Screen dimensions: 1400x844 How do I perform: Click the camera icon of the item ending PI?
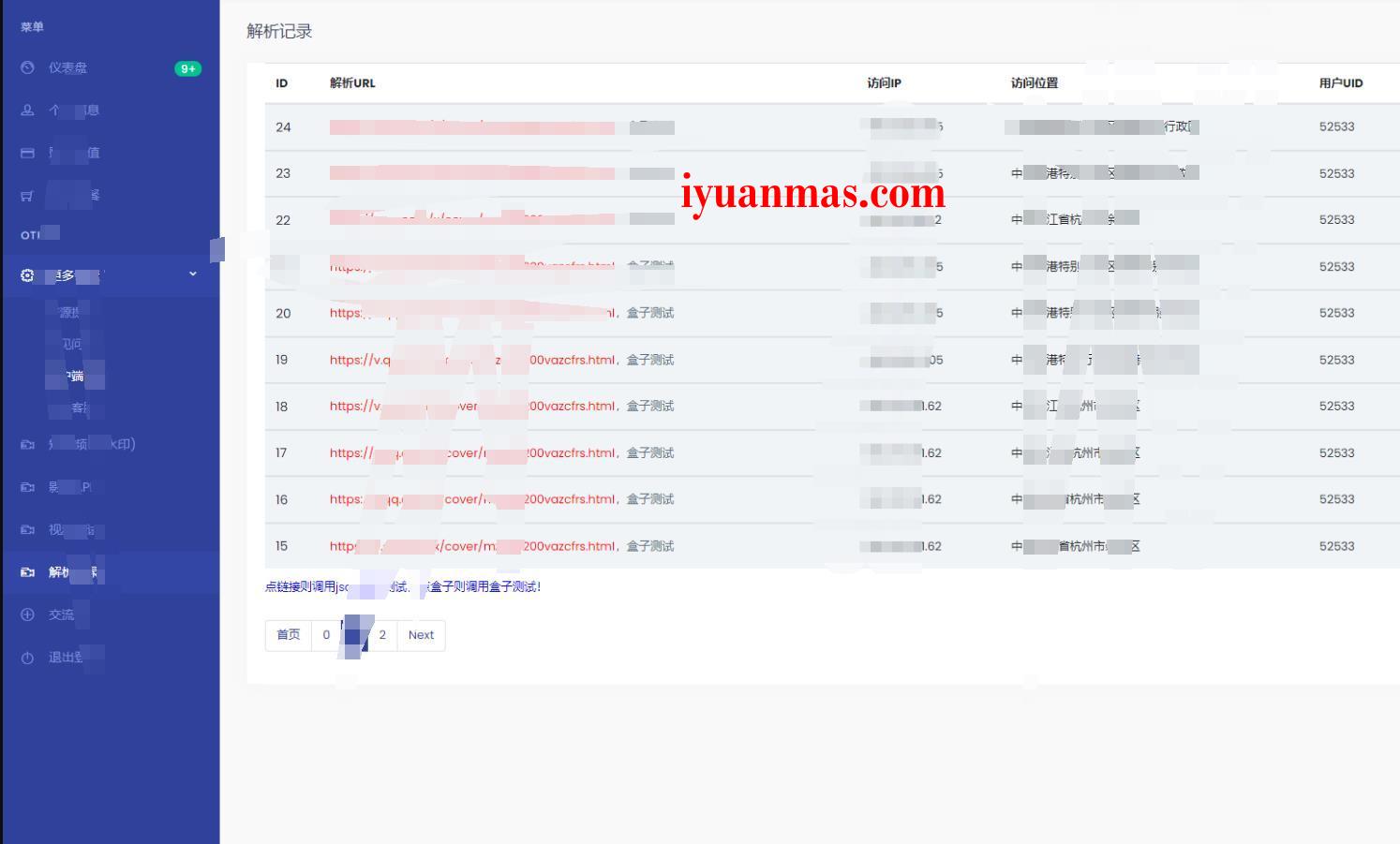[27, 487]
